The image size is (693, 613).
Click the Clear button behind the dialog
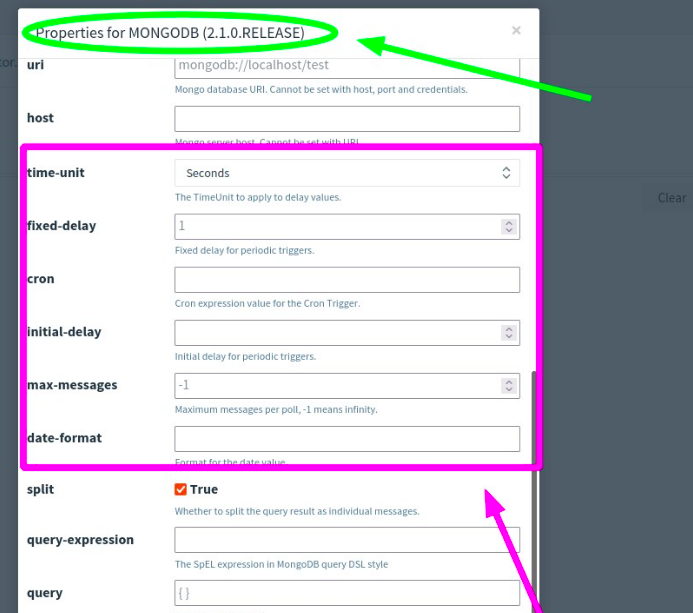[x=671, y=198]
